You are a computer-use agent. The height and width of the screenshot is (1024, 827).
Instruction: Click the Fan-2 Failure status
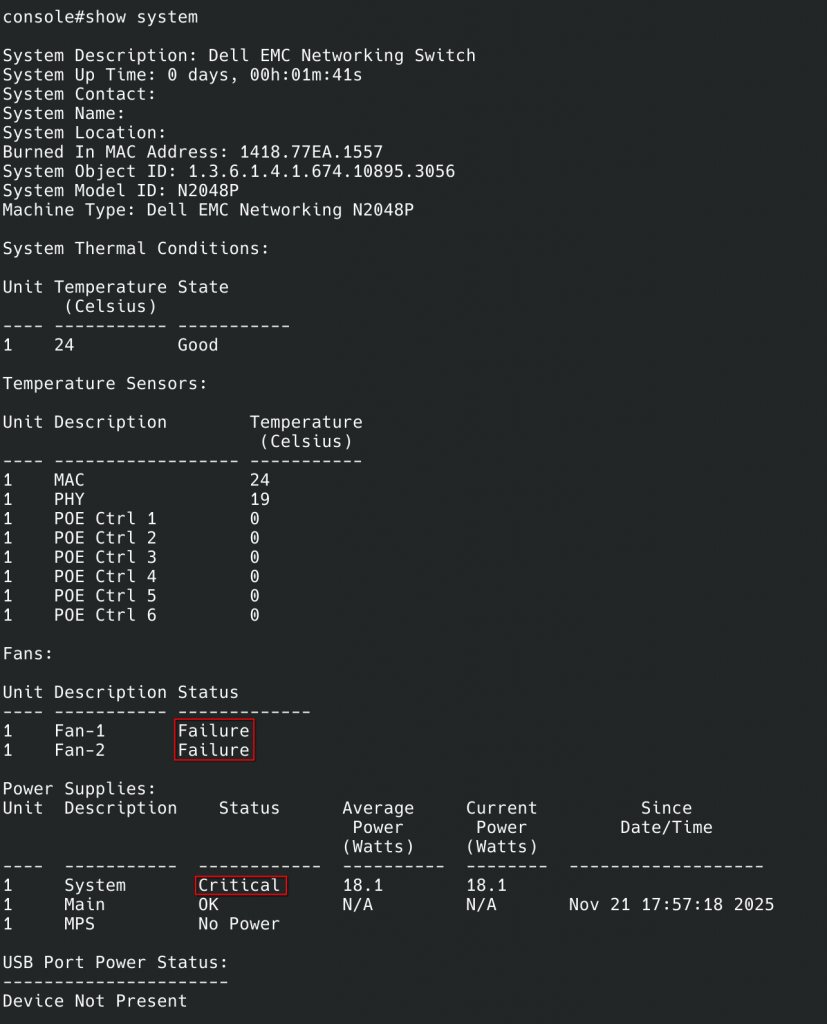214,750
